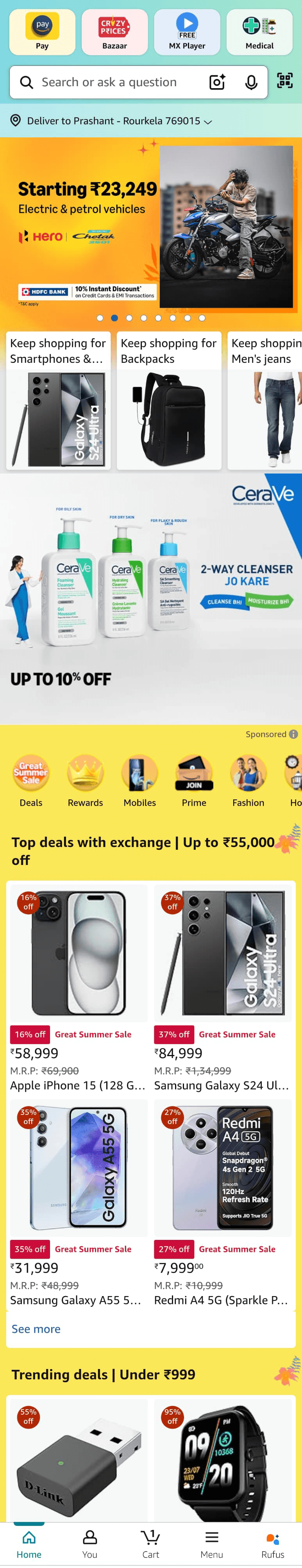Open Amazon Pay shortcut
Screen dimensions: 302x1568
point(42,32)
